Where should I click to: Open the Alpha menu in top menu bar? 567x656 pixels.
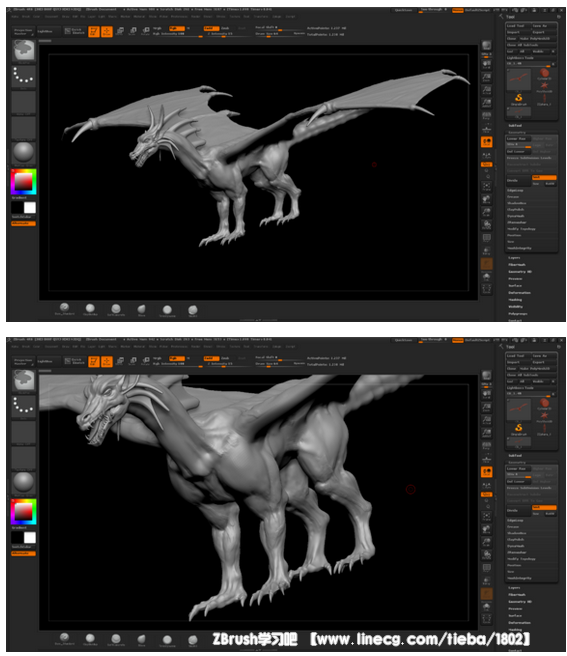15,17
